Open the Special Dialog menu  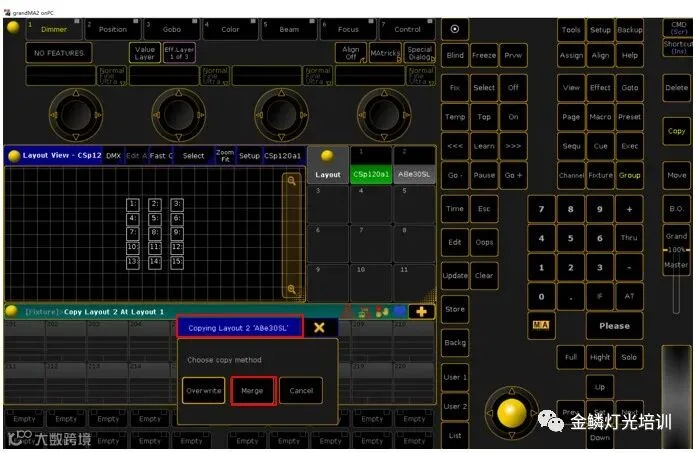pos(419,53)
